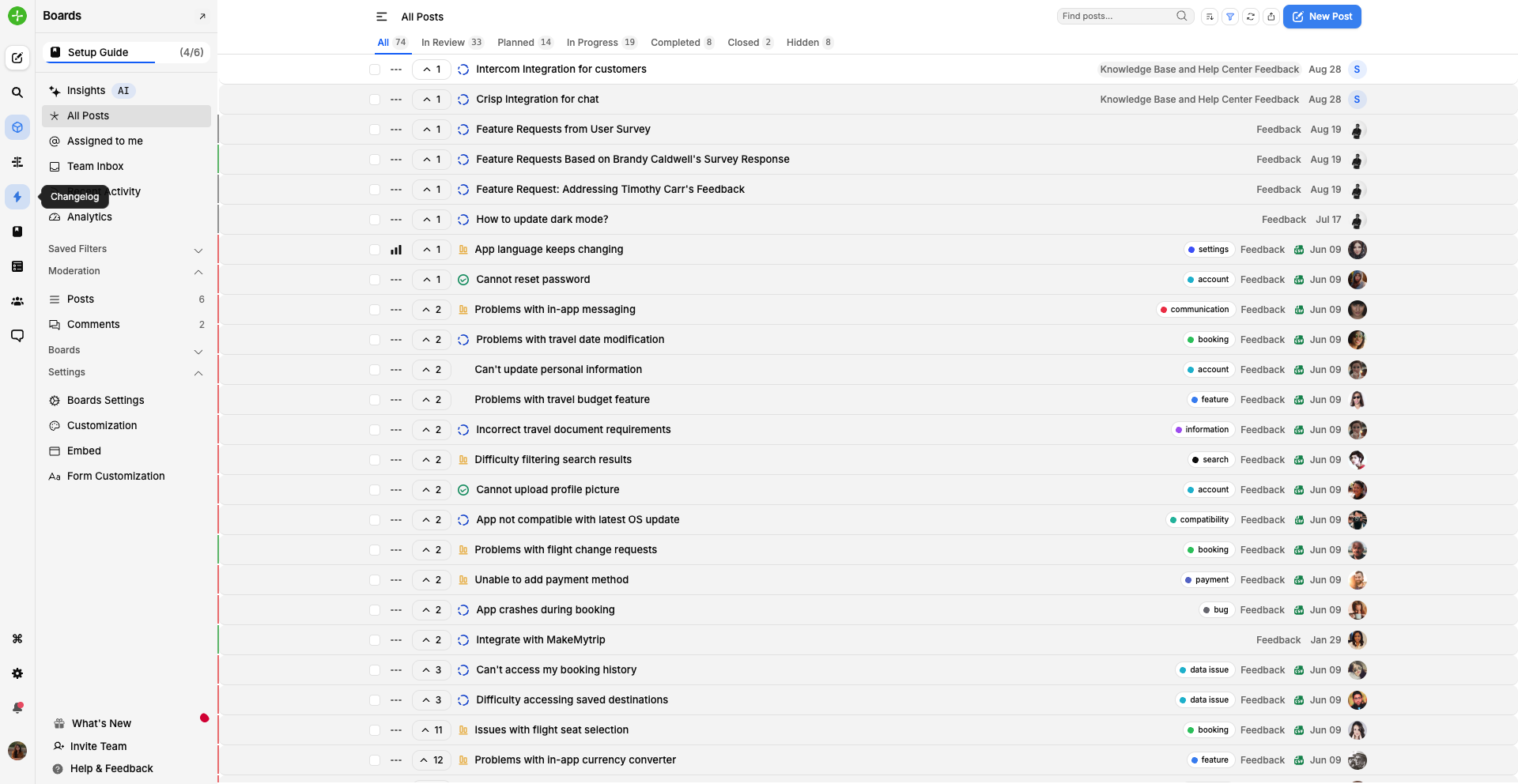The width and height of the screenshot is (1518, 784).
Task: Click the refresh posts icon
Action: (1251, 17)
